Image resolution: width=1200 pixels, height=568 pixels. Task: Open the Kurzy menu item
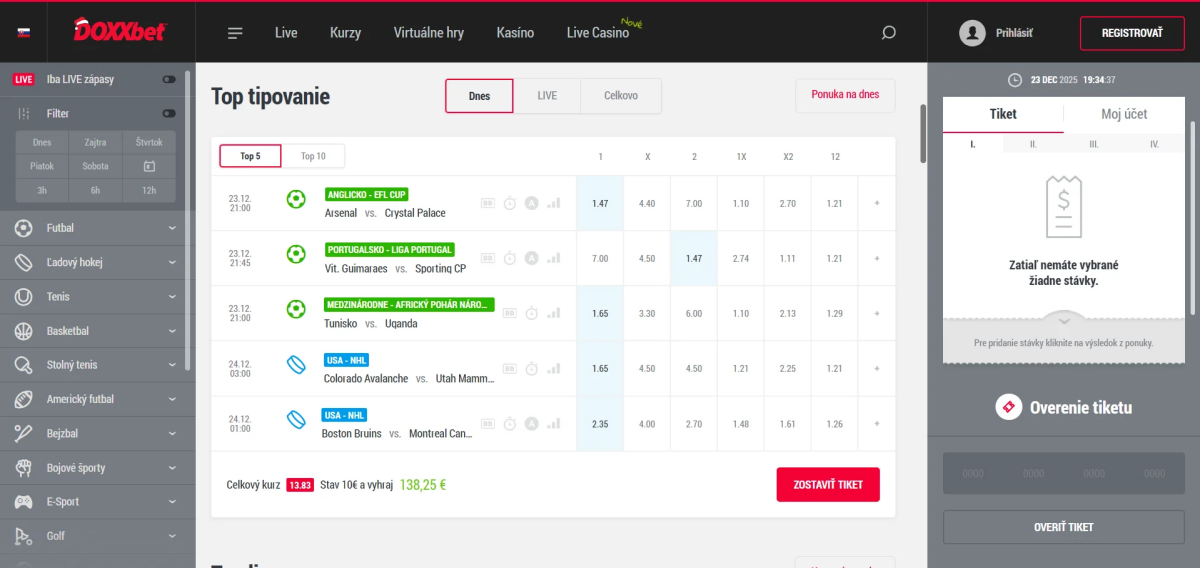(345, 33)
